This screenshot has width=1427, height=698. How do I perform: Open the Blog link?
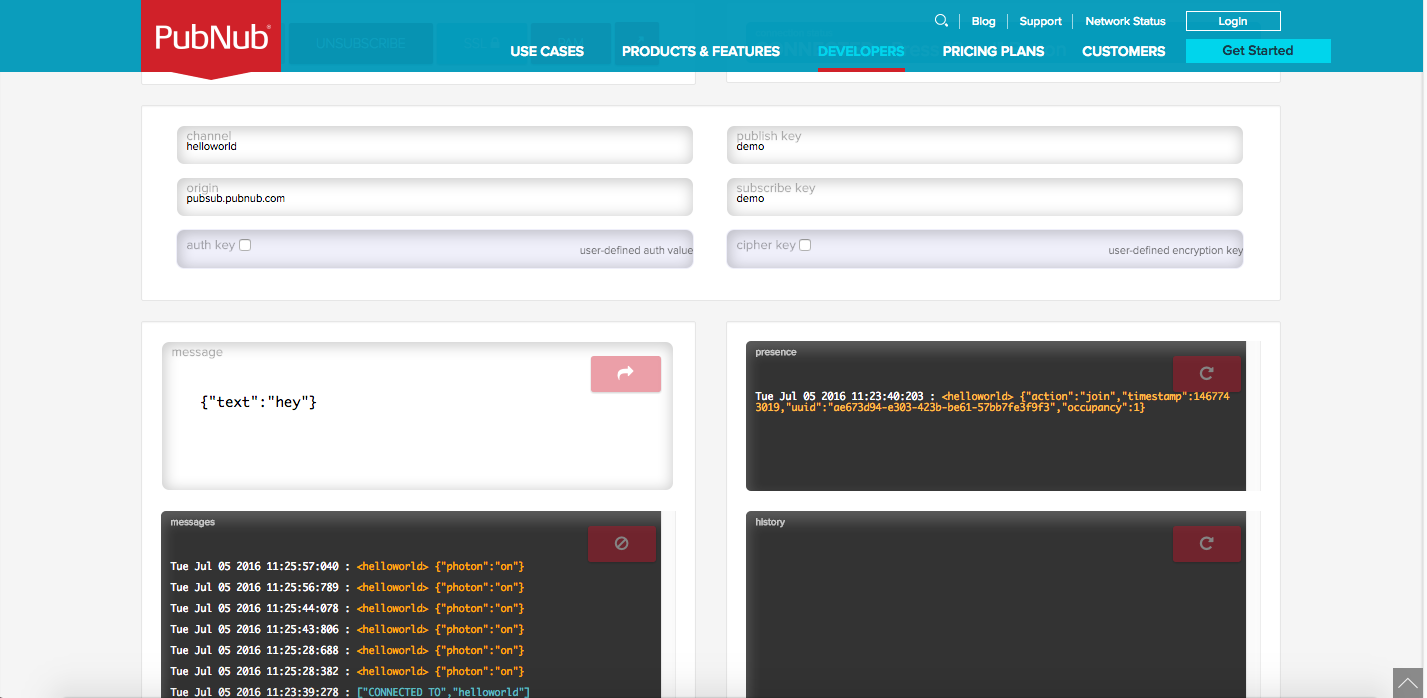(983, 21)
